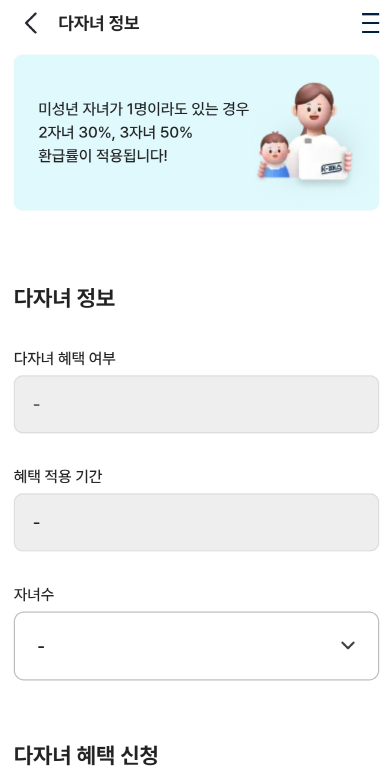
Task: Click the 혜택 적용 기간 field
Action: pos(196,522)
